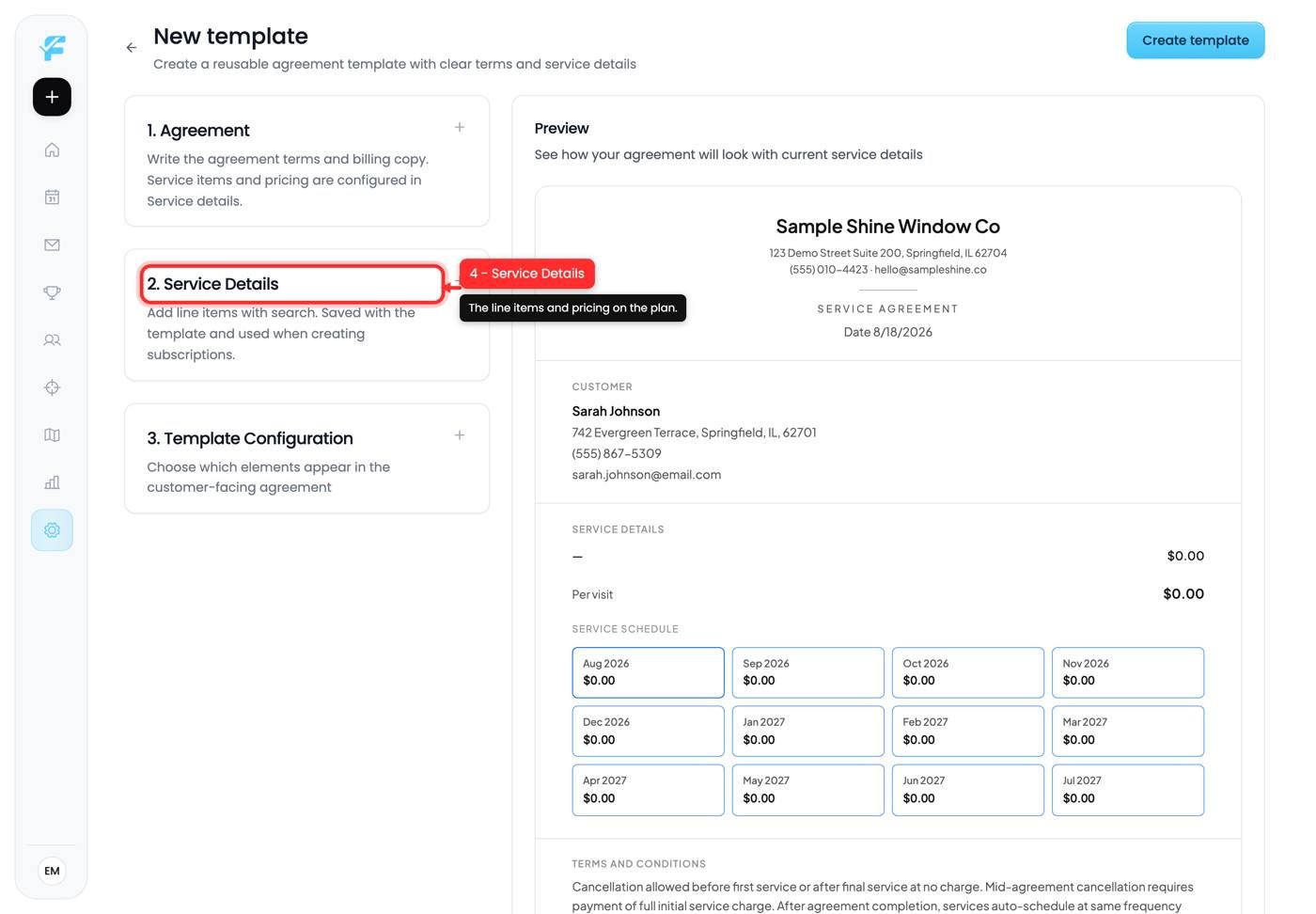
Task: Go back using the left arrow
Action: [x=132, y=47]
